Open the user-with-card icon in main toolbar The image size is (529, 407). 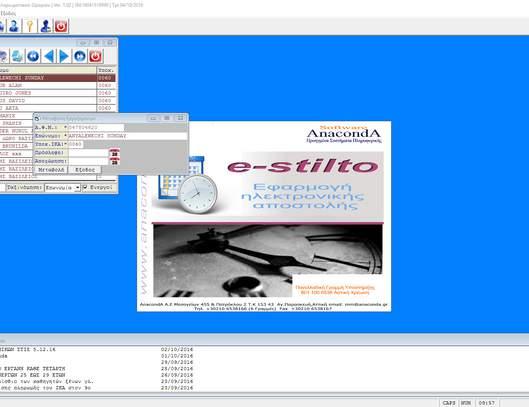pos(46,26)
